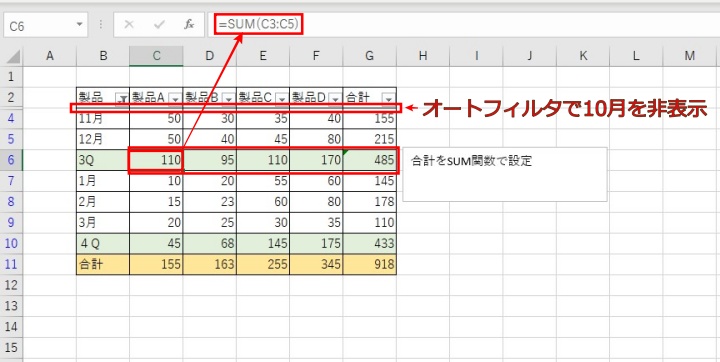Select the 12月 total cell 215
Screen dimensions: 720x362
[x=370, y=139]
